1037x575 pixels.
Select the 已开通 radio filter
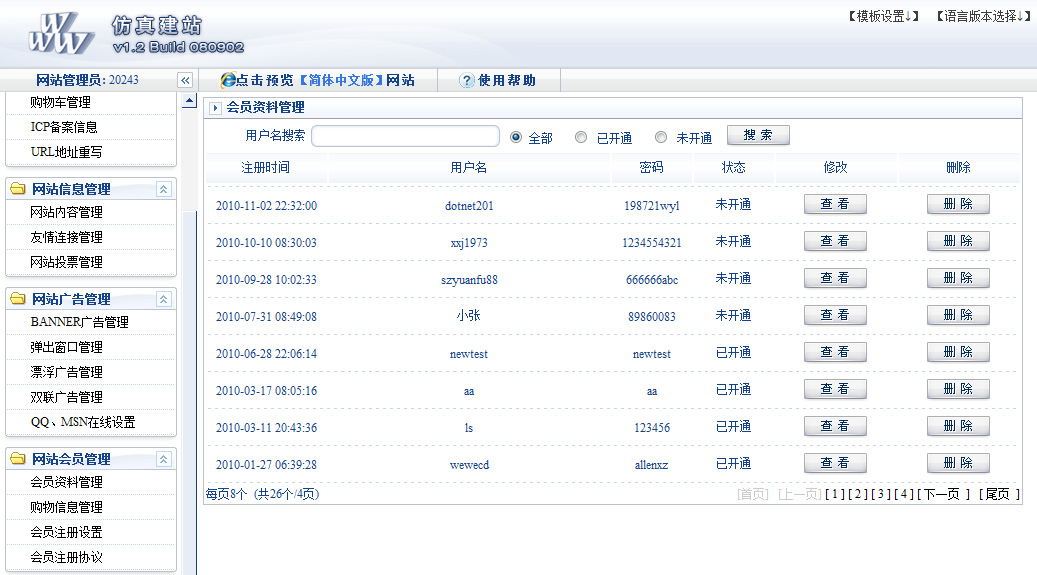coord(581,138)
